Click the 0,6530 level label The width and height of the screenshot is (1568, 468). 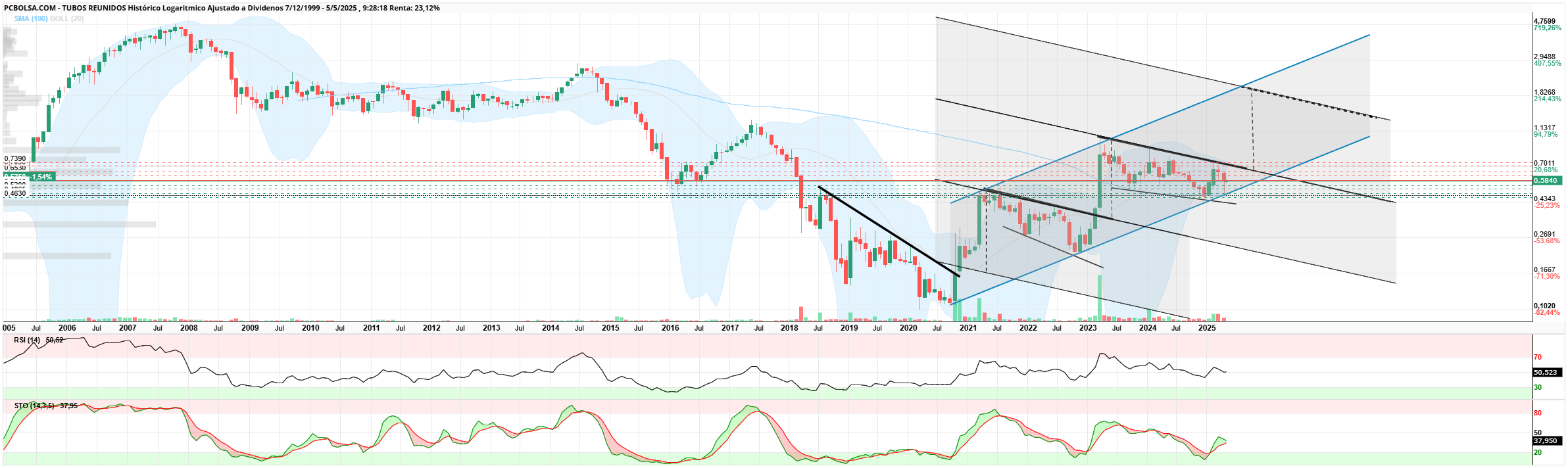15,168
